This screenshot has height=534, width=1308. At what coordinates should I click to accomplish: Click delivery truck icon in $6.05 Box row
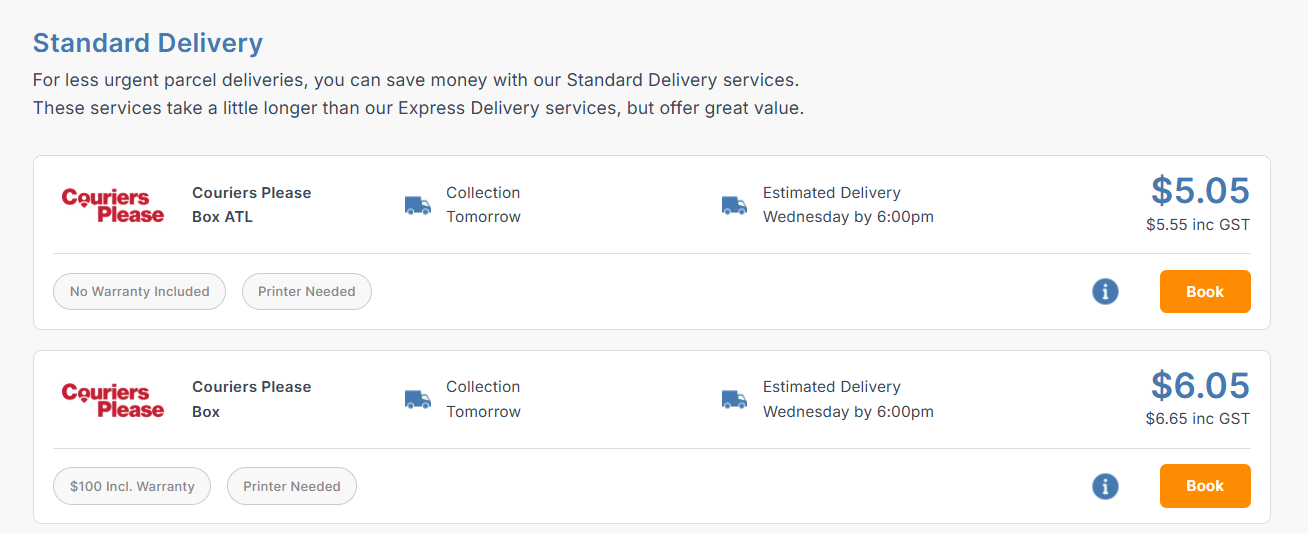(734, 399)
